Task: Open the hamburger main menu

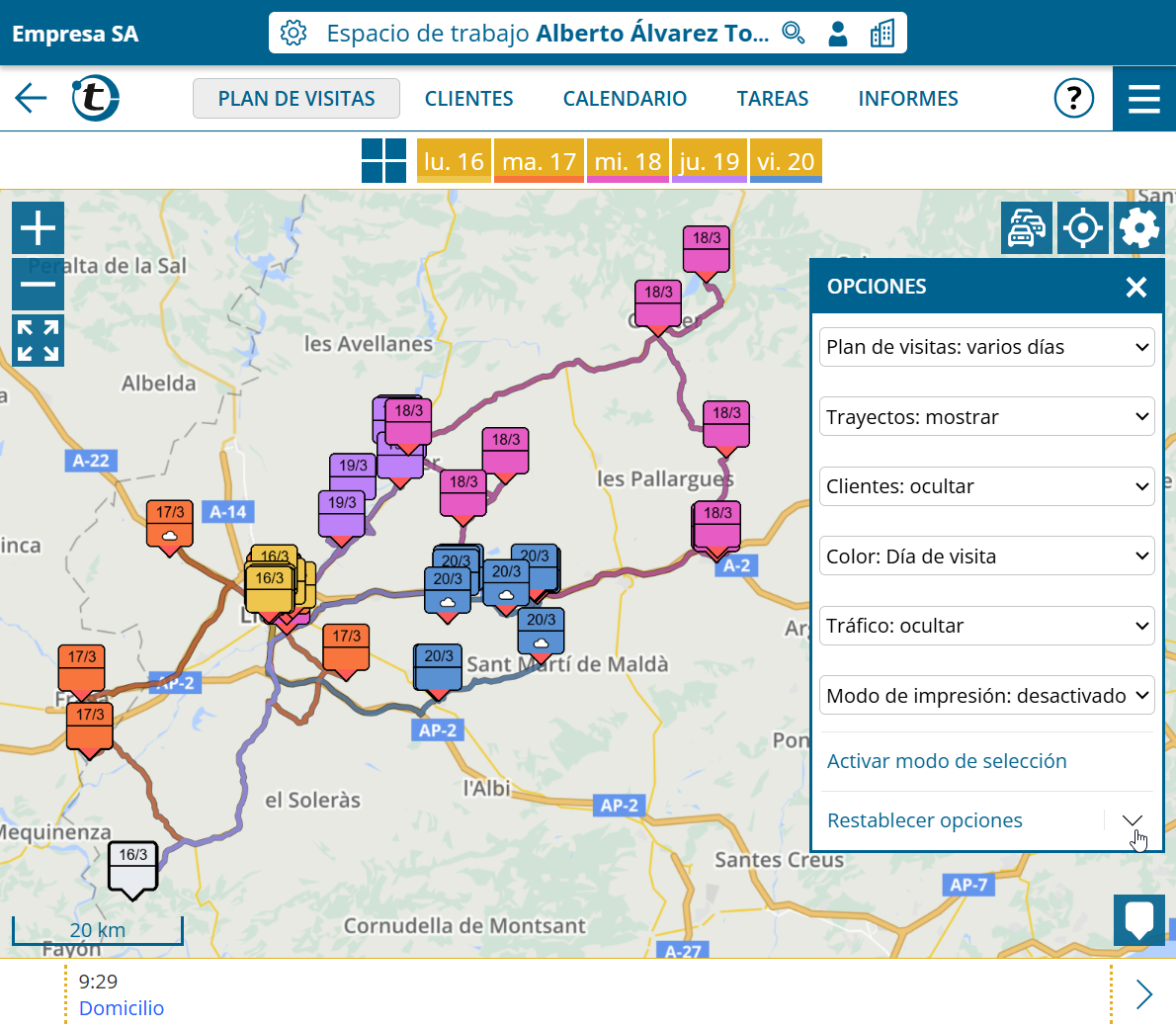Action: tap(1143, 98)
